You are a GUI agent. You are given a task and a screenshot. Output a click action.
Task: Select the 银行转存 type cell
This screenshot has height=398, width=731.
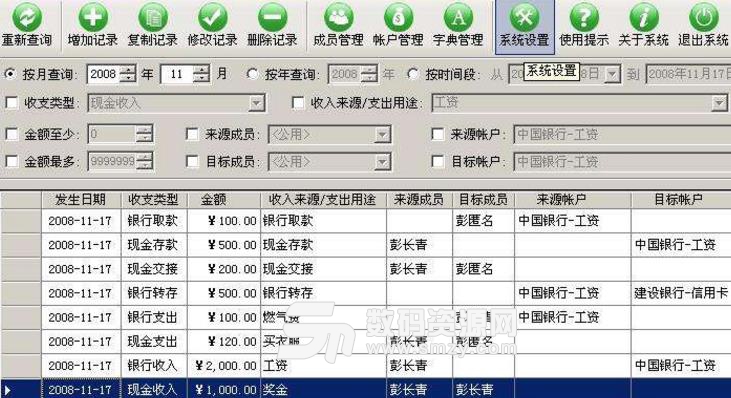coord(154,293)
